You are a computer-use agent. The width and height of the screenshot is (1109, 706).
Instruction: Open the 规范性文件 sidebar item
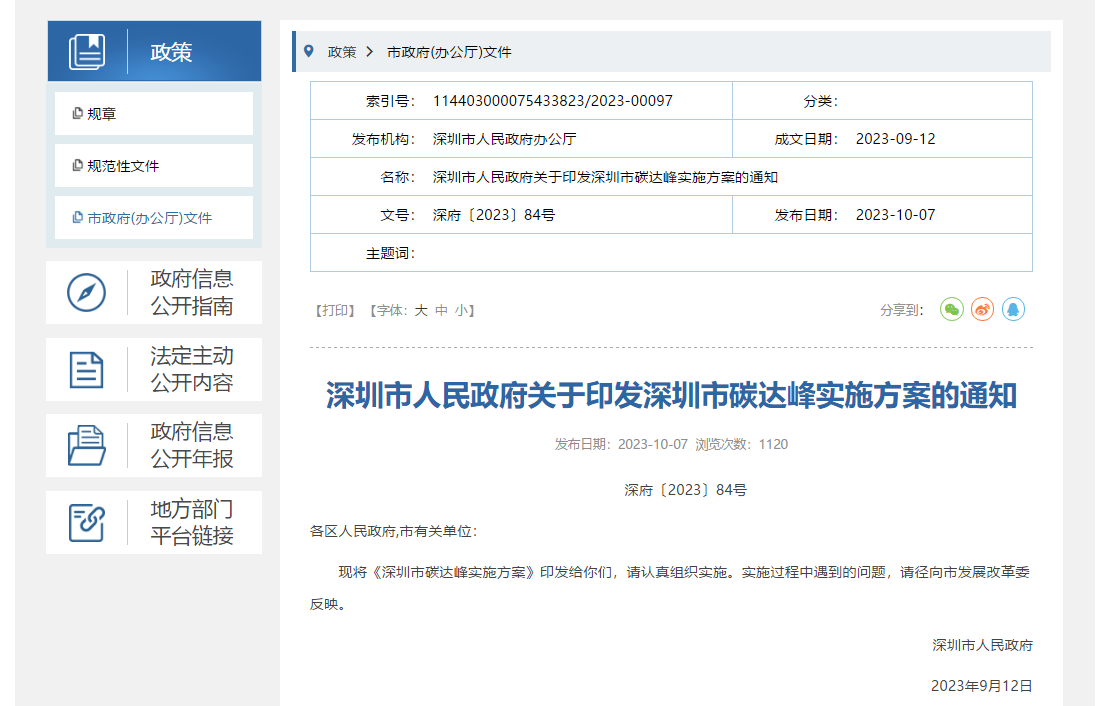click(x=122, y=166)
